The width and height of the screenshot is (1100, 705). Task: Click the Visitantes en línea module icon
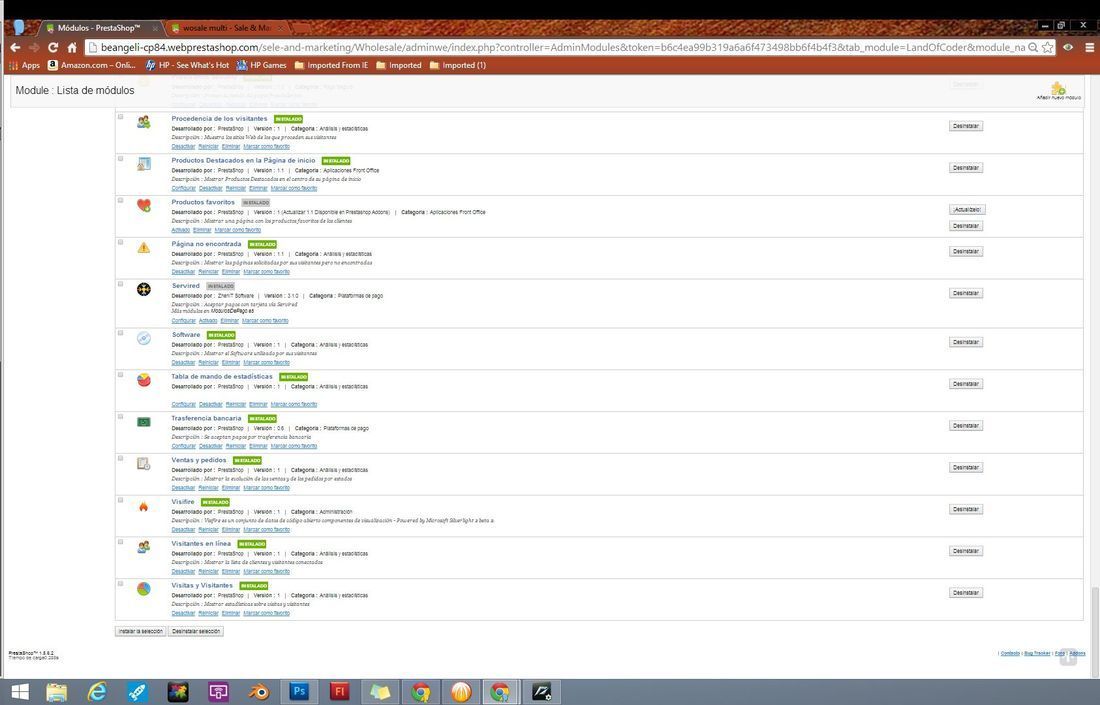tap(144, 547)
